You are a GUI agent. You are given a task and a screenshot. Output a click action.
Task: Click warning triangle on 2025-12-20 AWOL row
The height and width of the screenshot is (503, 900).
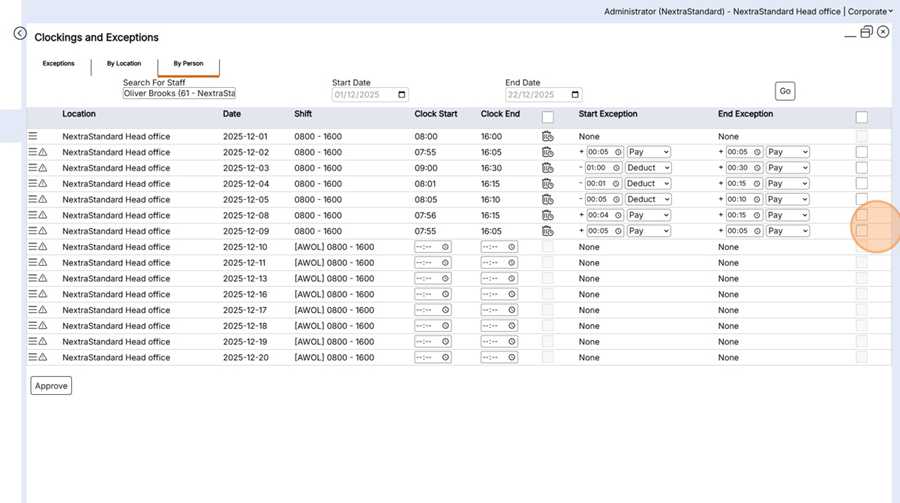click(x=43, y=357)
